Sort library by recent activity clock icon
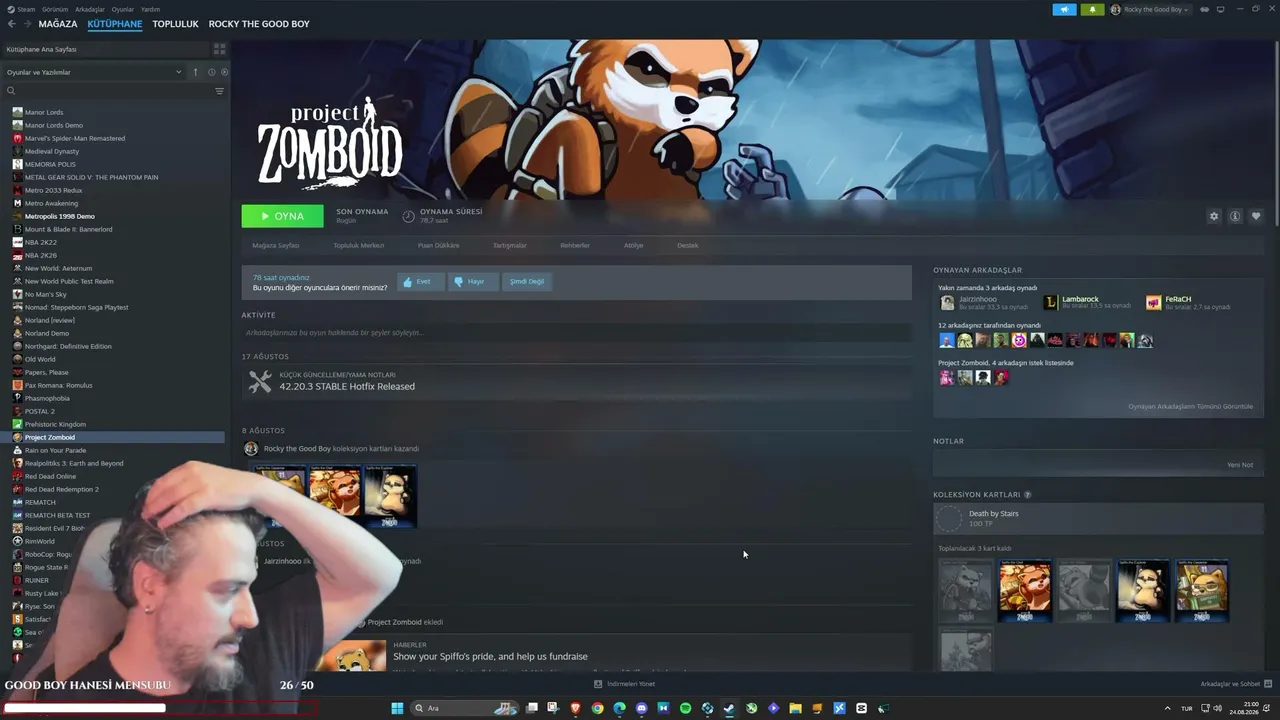Image resolution: width=1280 pixels, height=720 pixels. (x=211, y=72)
